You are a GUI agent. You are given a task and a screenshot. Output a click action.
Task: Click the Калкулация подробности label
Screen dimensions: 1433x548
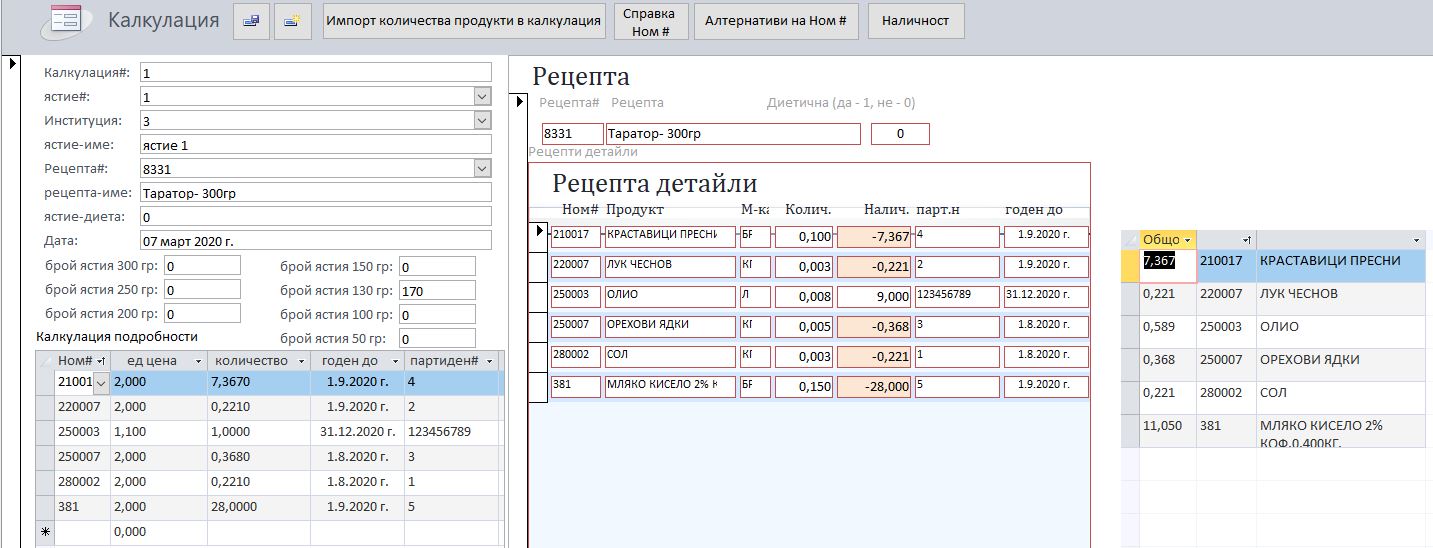(117, 337)
